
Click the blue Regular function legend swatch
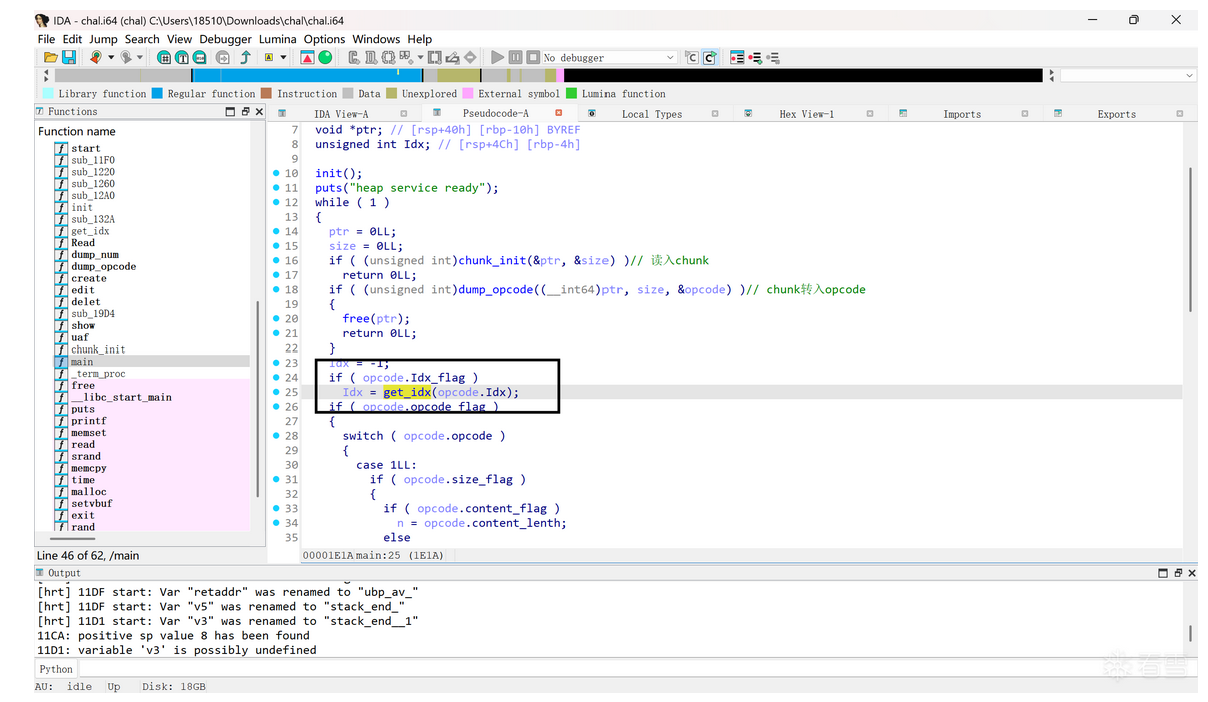point(157,94)
